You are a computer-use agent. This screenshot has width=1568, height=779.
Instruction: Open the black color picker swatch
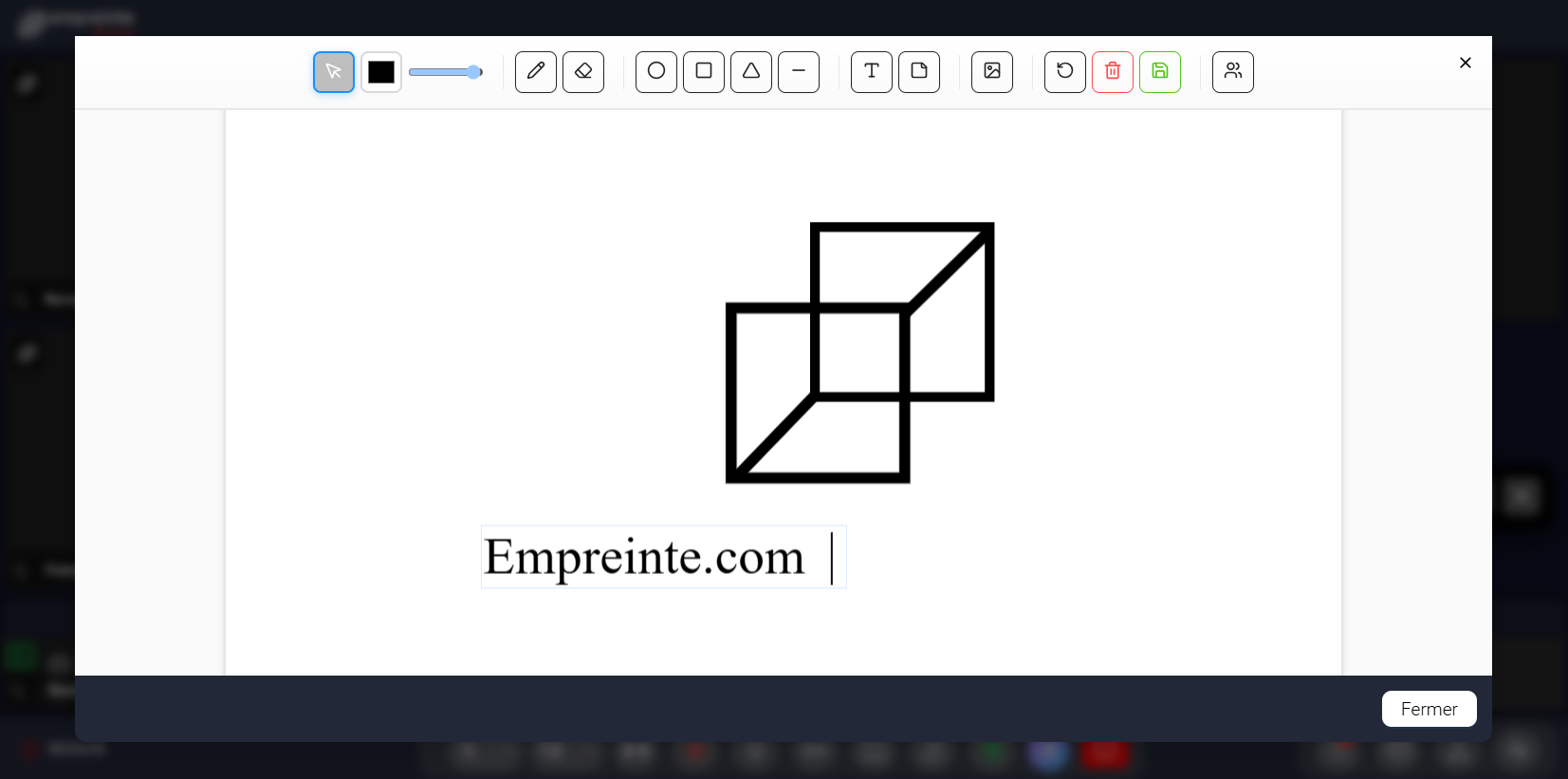click(381, 72)
